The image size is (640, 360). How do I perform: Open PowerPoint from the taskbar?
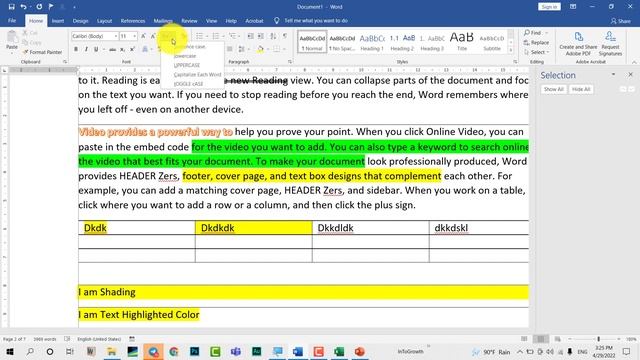pos(360,351)
